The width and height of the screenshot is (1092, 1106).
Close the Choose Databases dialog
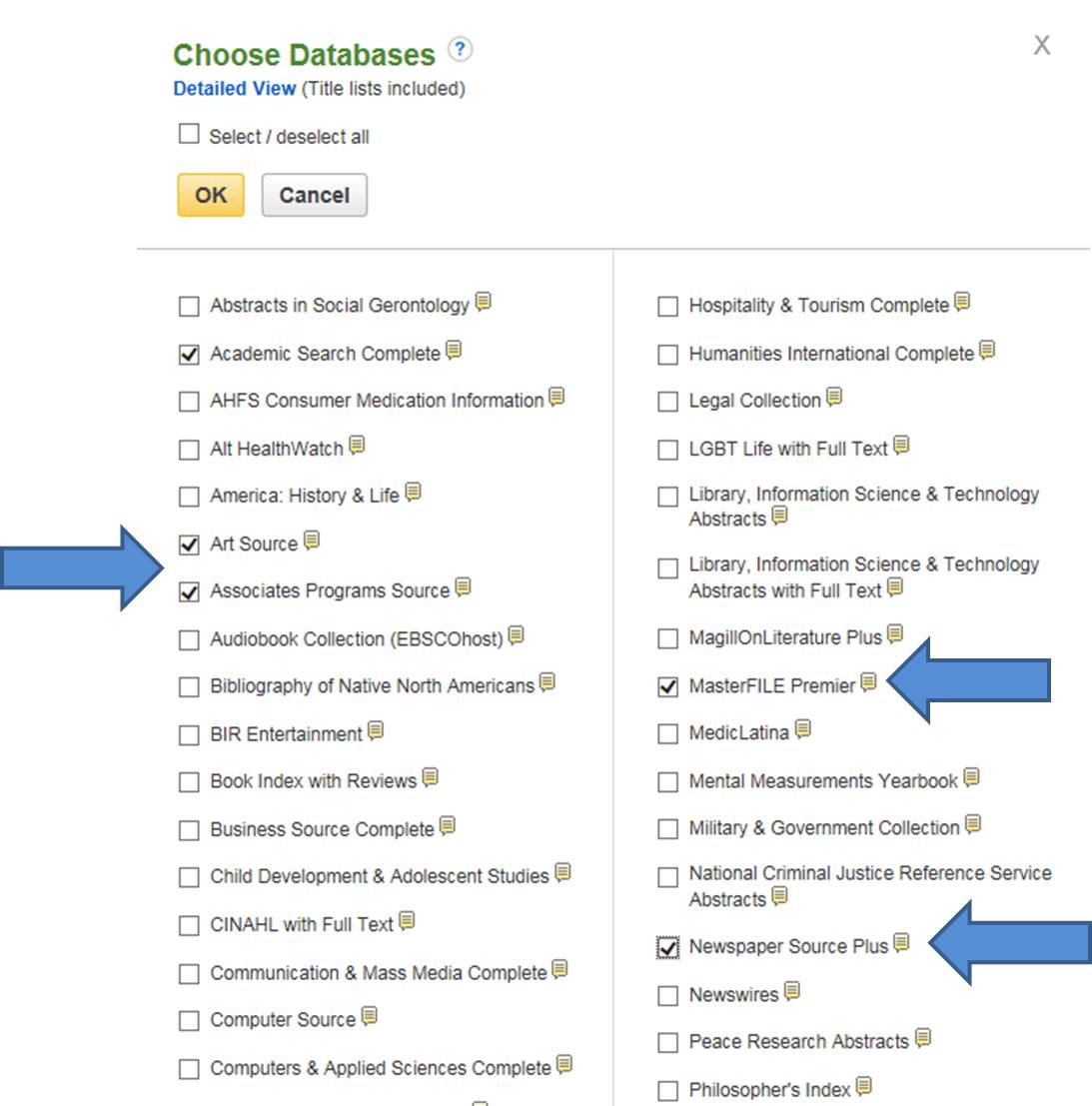1042,45
